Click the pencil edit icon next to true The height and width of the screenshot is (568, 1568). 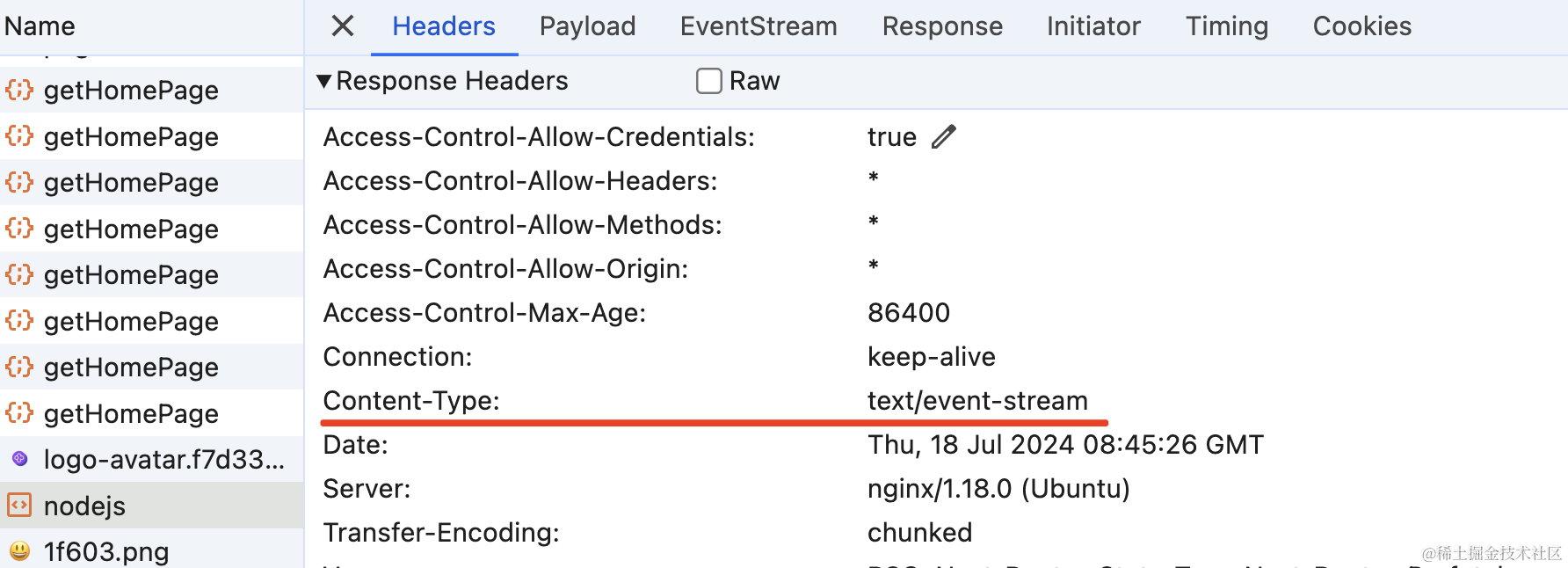pos(943,136)
